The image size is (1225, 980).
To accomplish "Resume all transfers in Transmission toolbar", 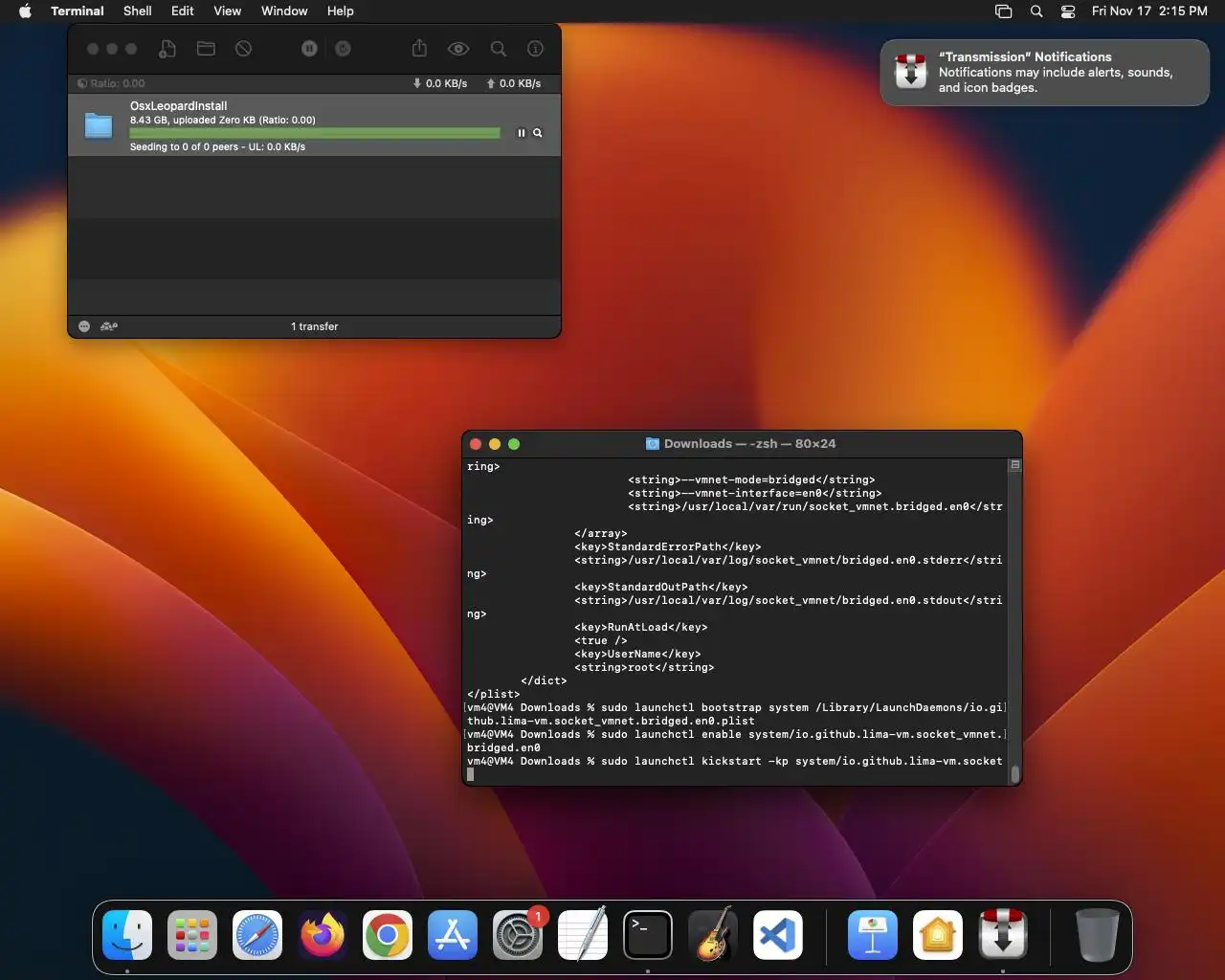I will 343,49.
